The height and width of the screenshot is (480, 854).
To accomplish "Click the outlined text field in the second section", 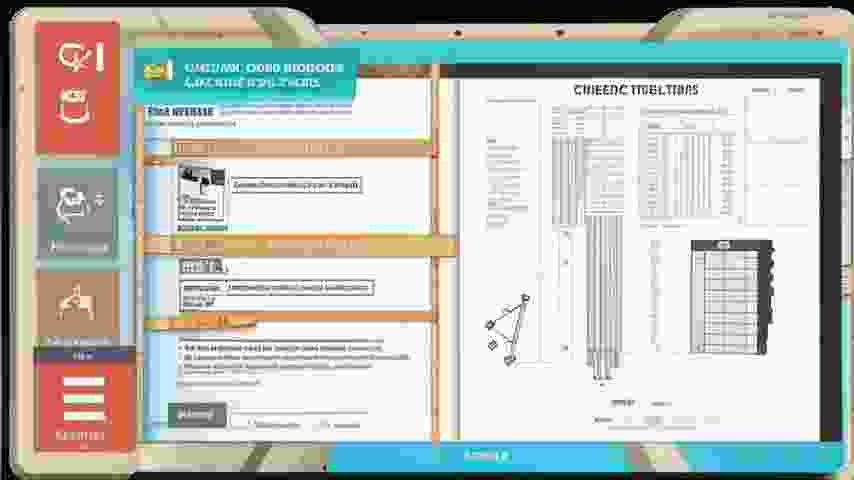I will [298, 288].
